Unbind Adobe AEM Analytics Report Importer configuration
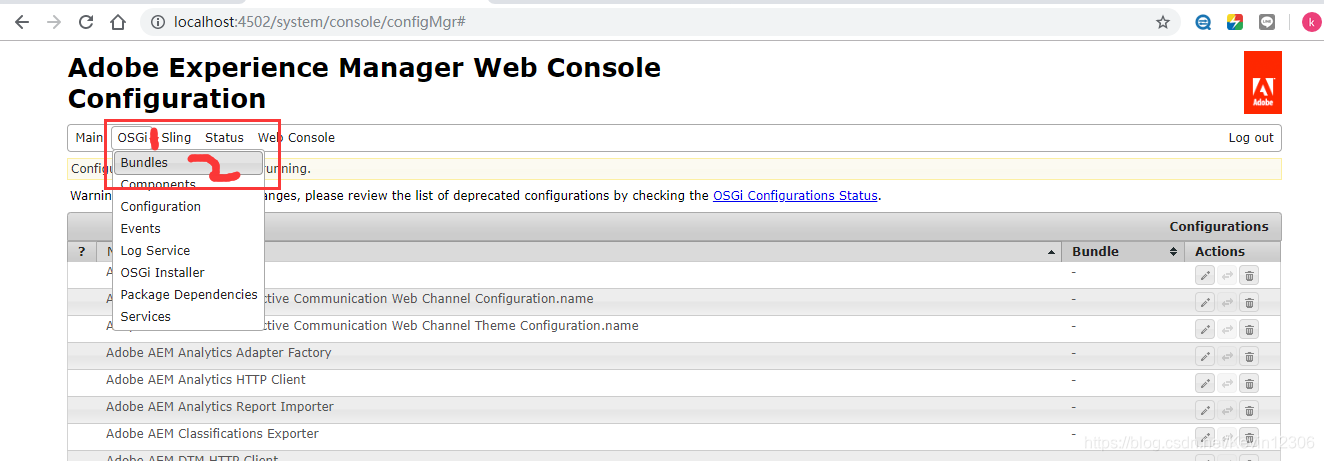 click(x=1227, y=410)
